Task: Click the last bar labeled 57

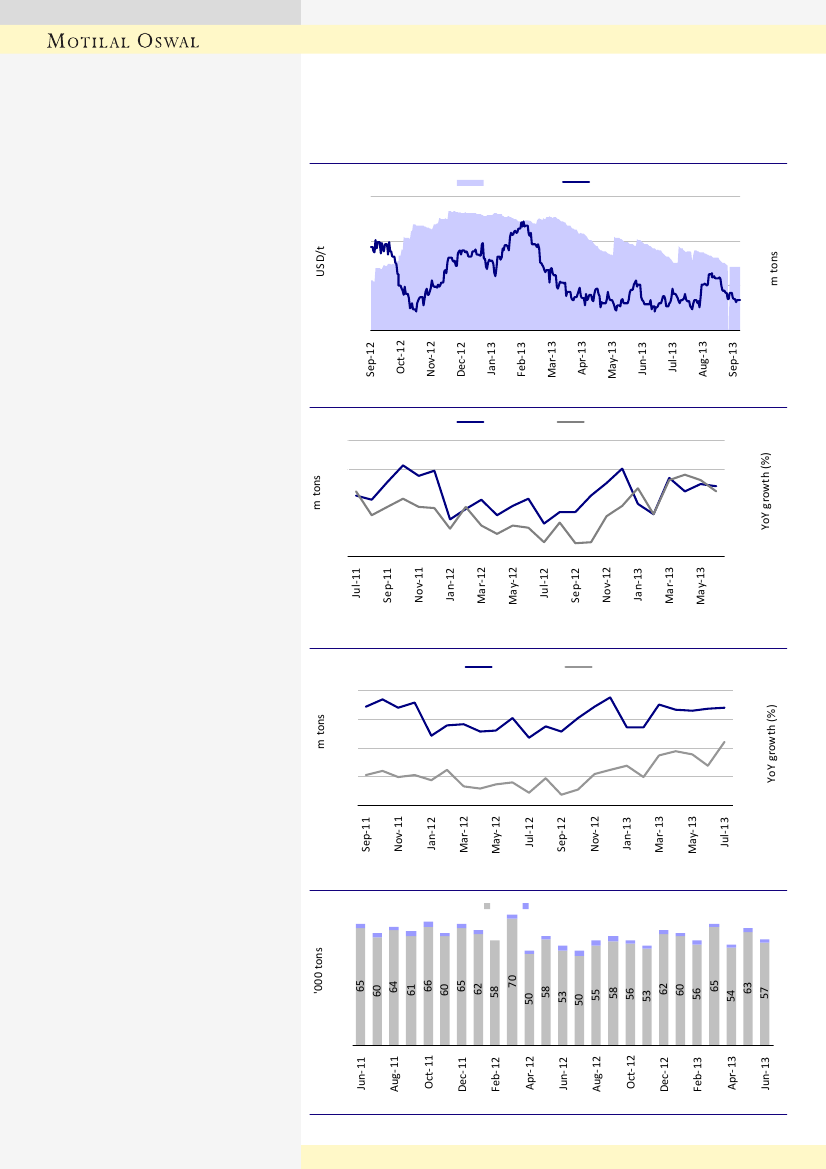Action: (764, 993)
